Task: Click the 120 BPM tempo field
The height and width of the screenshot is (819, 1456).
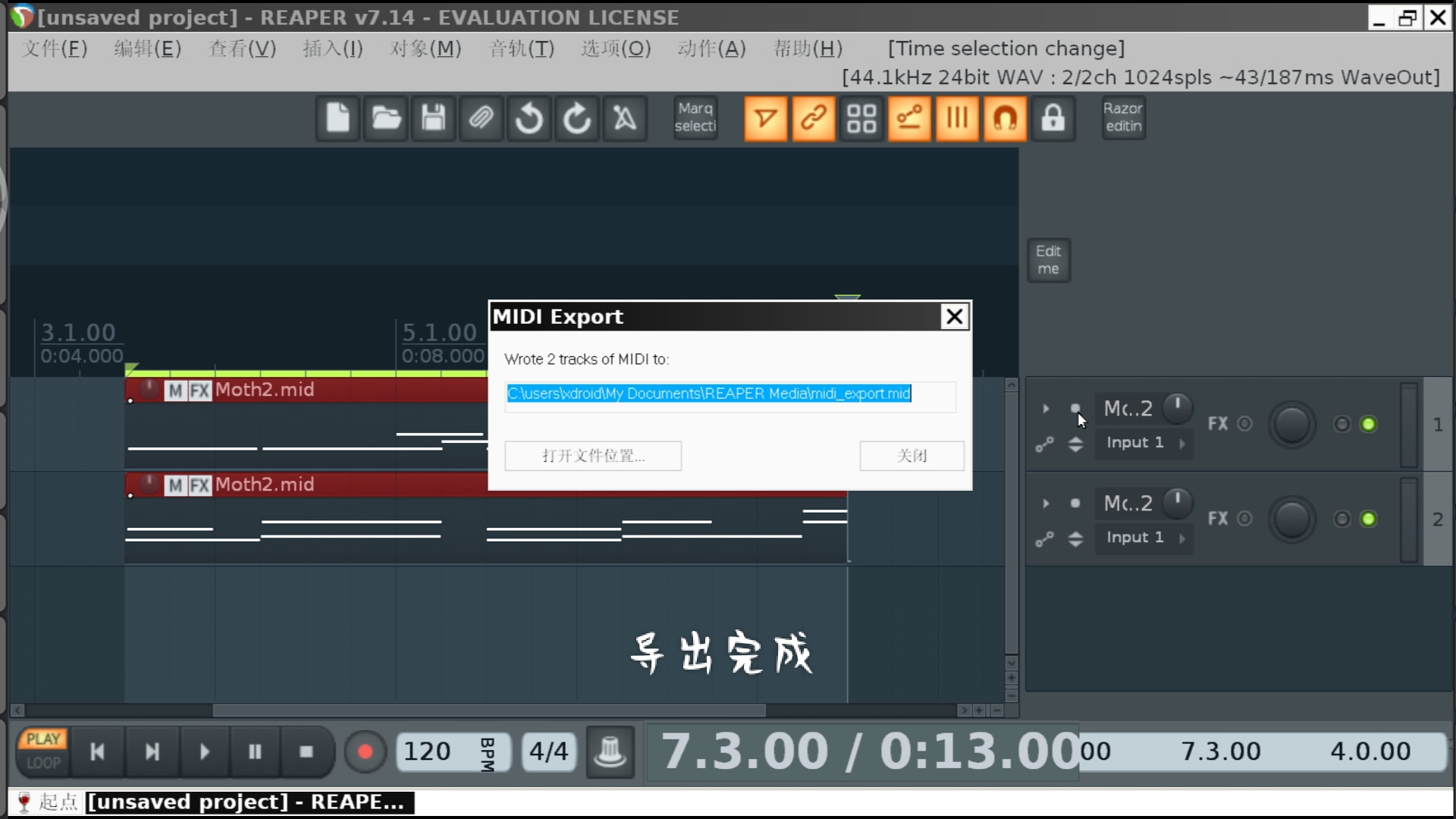Action: coord(453,752)
